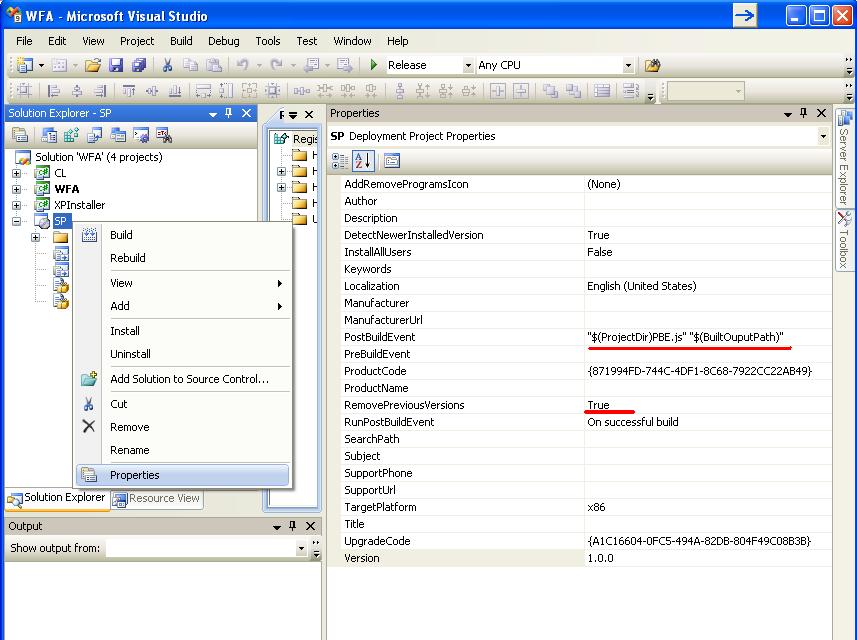Click the Property Pages icon in Properties panel
857x640 pixels.
tap(392, 161)
